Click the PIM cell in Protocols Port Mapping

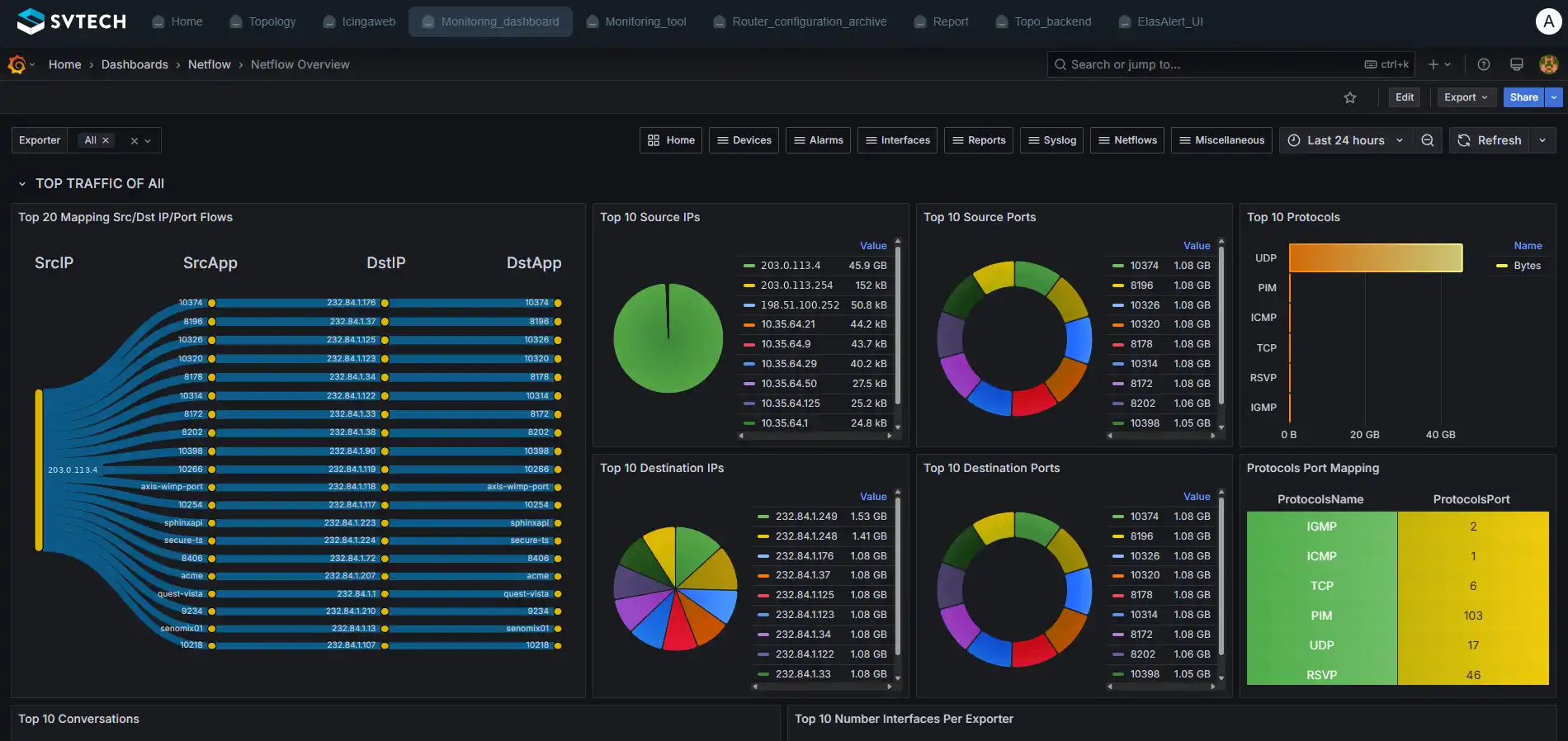coord(1321,616)
